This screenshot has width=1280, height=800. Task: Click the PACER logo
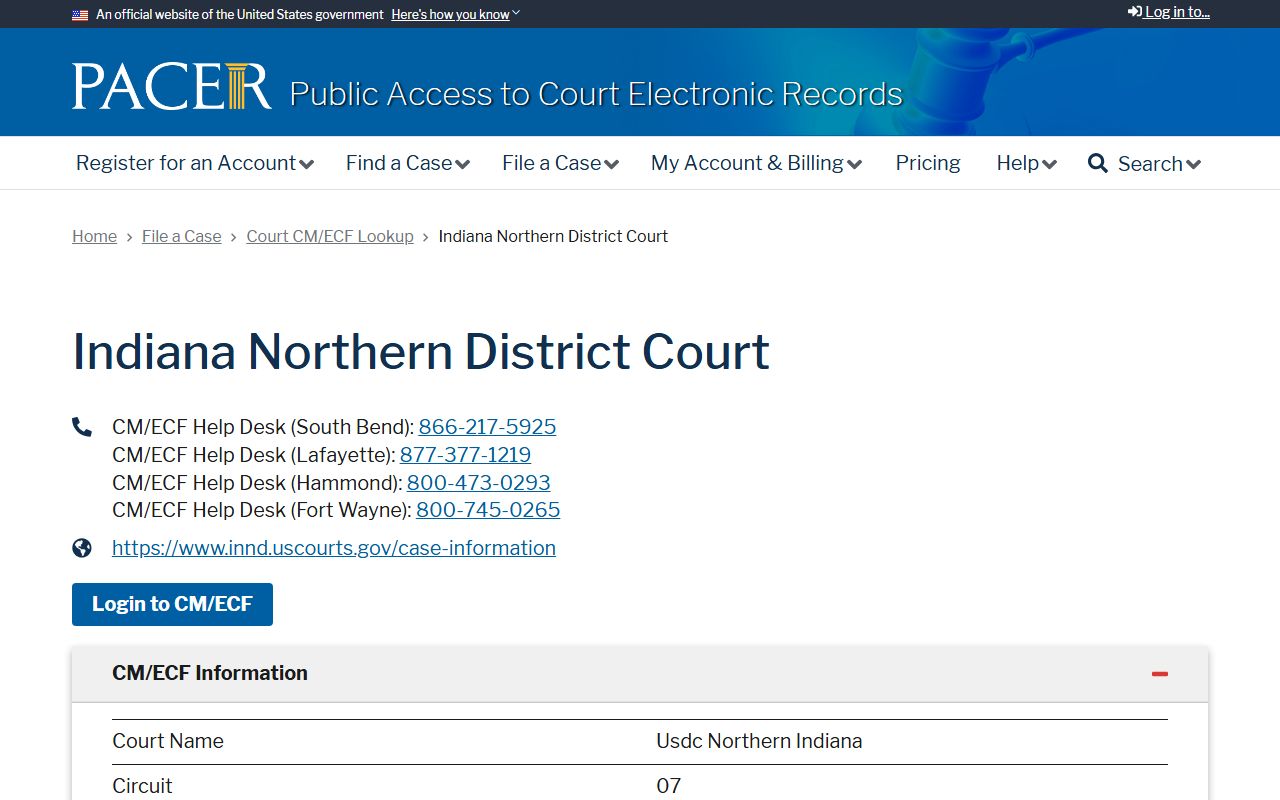click(x=171, y=86)
